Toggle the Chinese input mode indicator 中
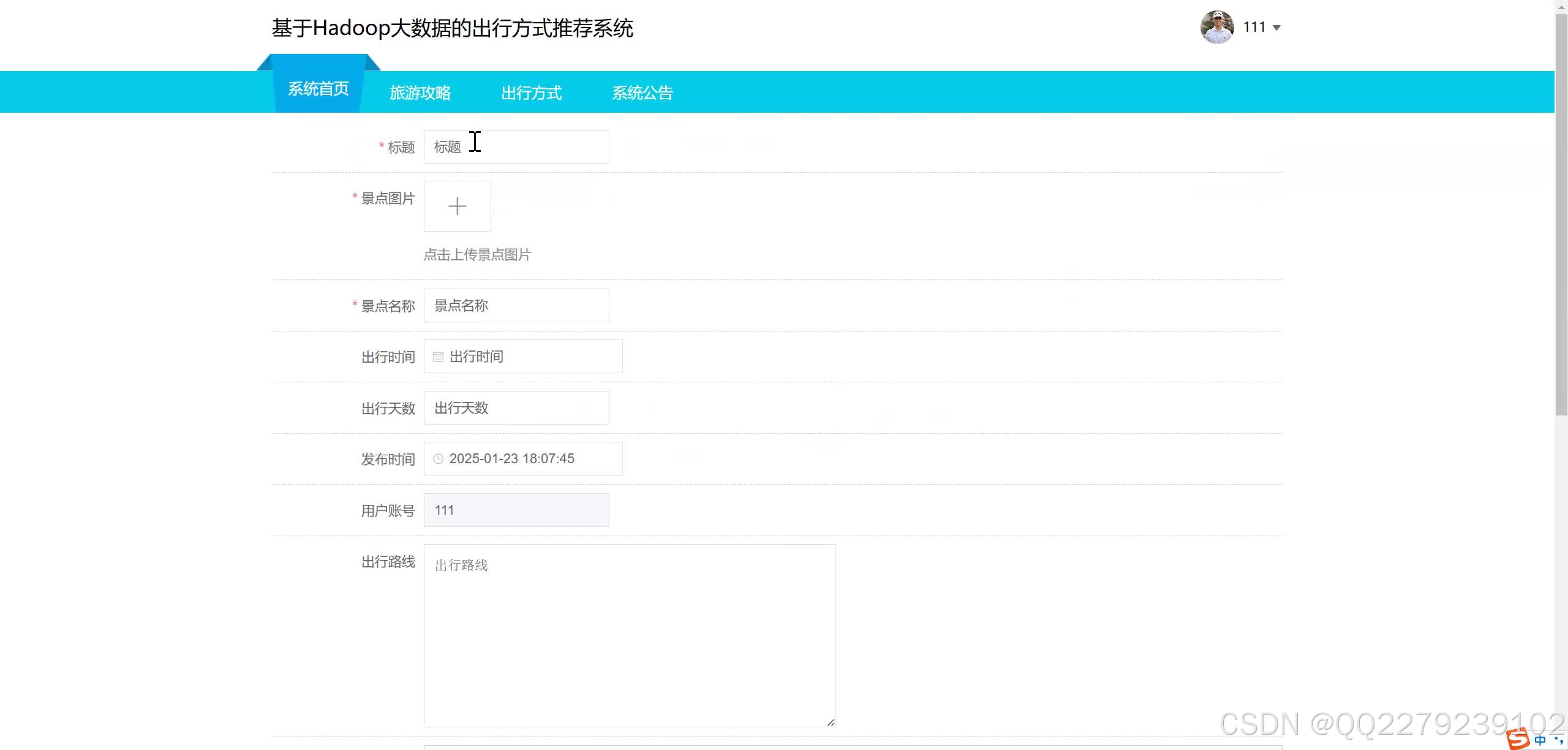 click(1540, 740)
